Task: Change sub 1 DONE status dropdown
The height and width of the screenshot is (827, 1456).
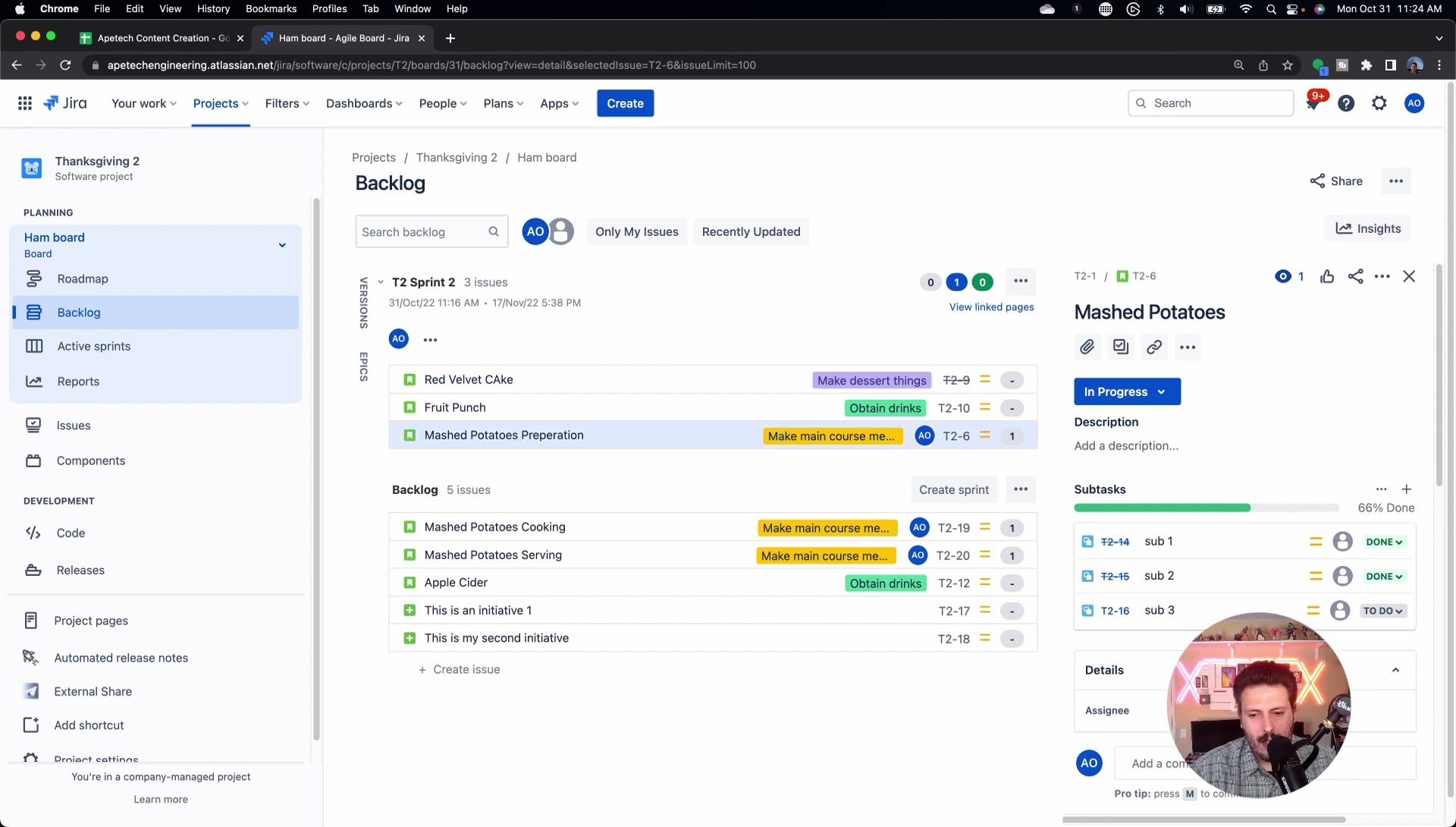Action: (1384, 542)
